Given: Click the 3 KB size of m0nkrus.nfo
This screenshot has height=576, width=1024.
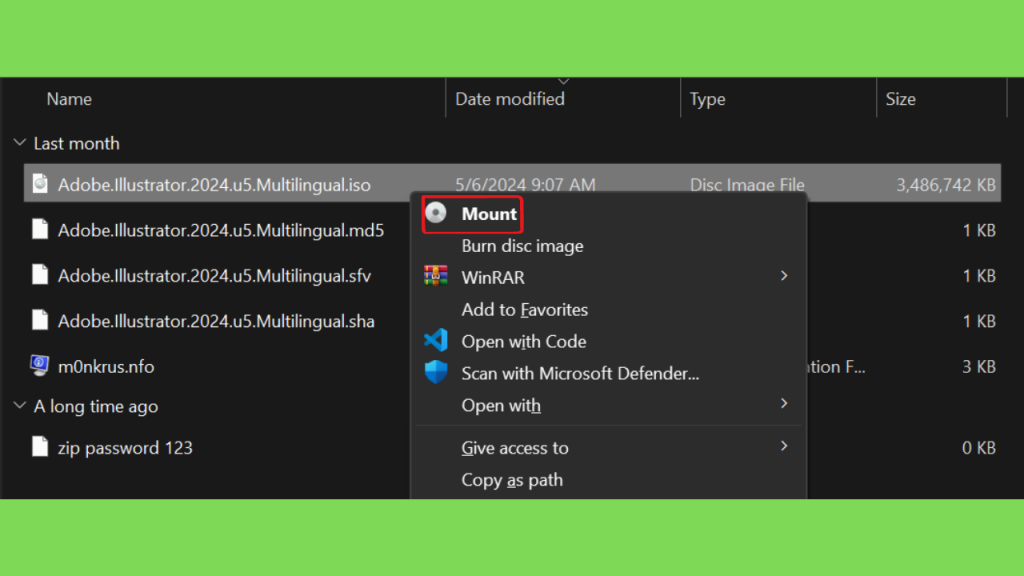Looking at the screenshot, I should (978, 366).
